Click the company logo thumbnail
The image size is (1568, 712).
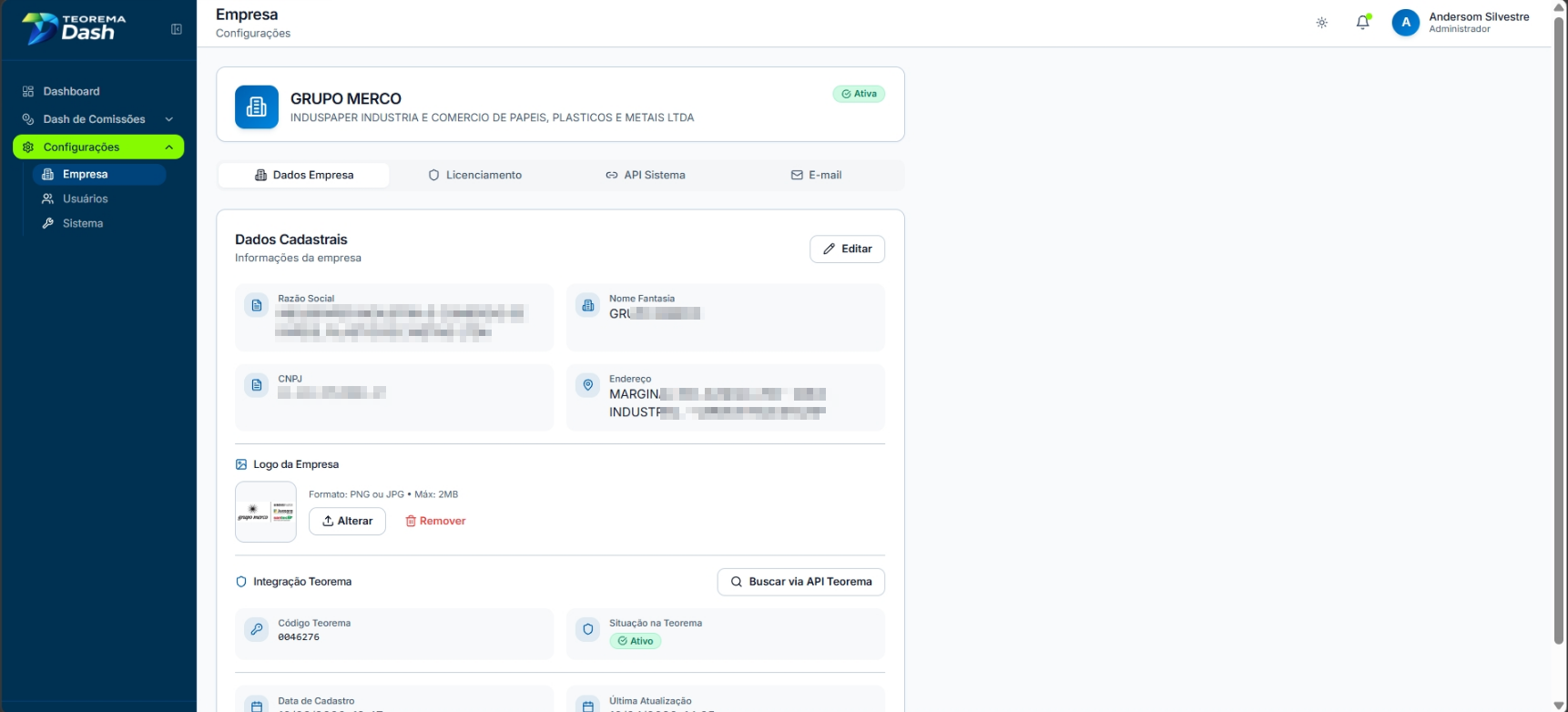point(266,512)
